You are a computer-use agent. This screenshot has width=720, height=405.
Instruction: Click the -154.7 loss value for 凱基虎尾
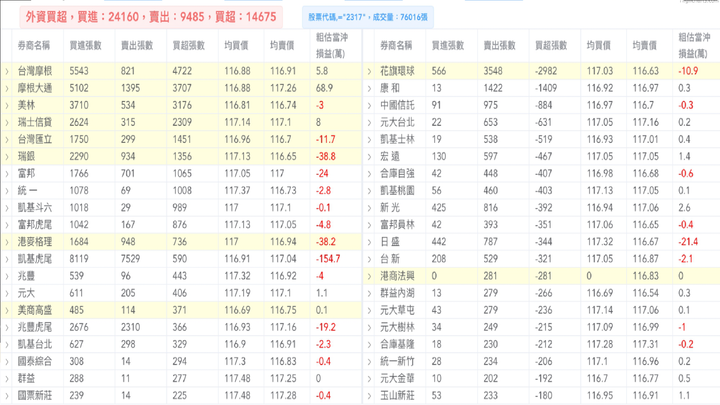click(328, 259)
